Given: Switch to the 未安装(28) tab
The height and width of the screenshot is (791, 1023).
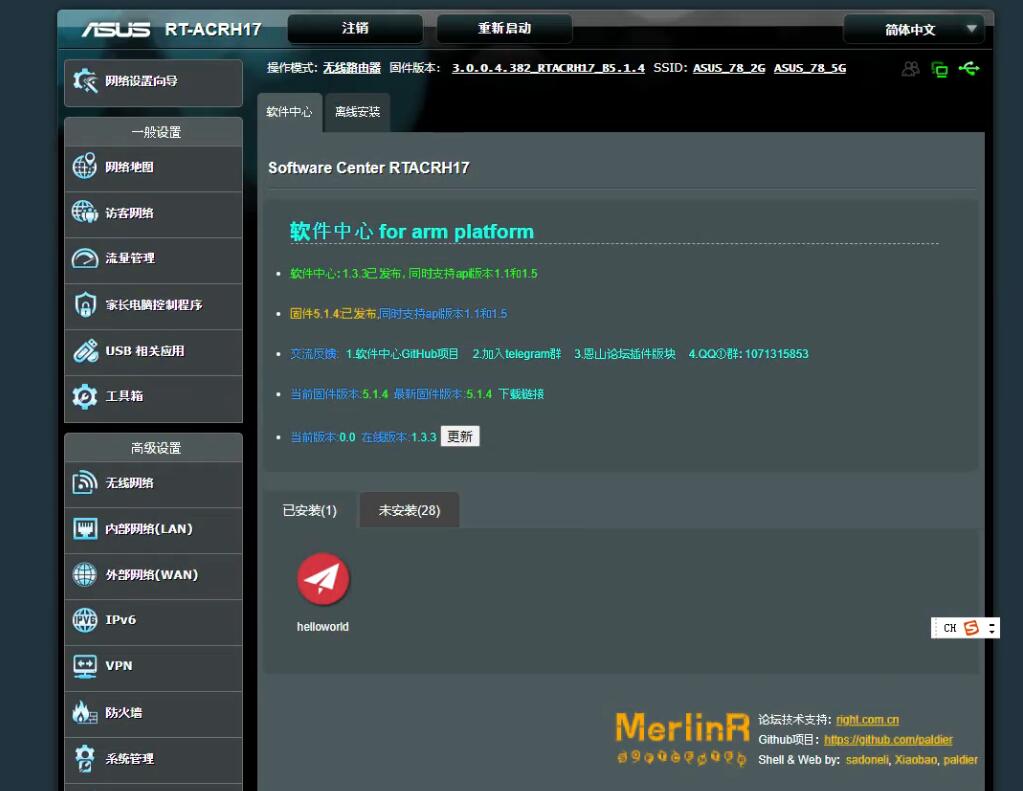Looking at the screenshot, I should click(x=409, y=510).
